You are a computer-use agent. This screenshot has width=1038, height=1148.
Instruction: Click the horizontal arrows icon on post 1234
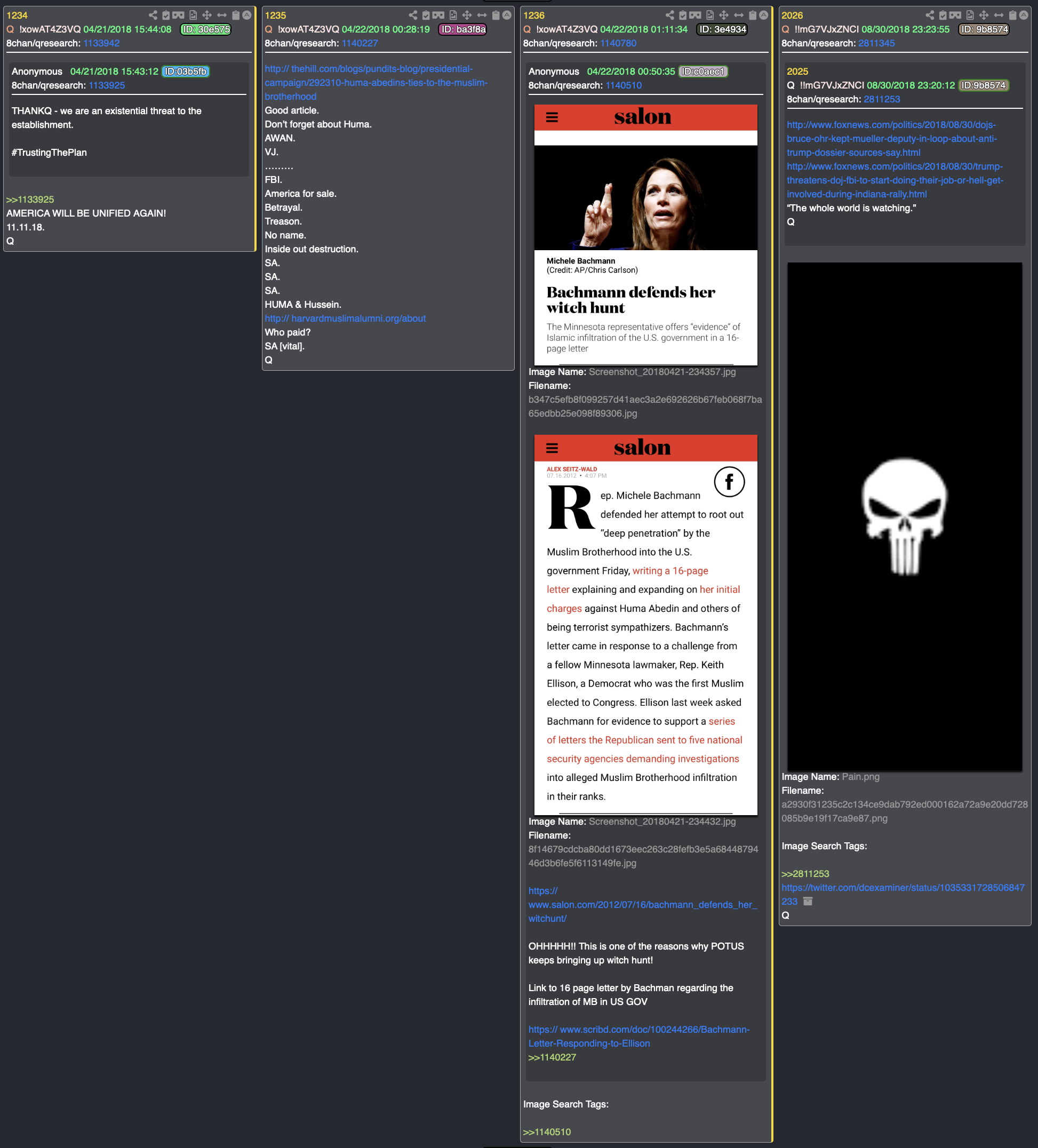click(x=222, y=15)
